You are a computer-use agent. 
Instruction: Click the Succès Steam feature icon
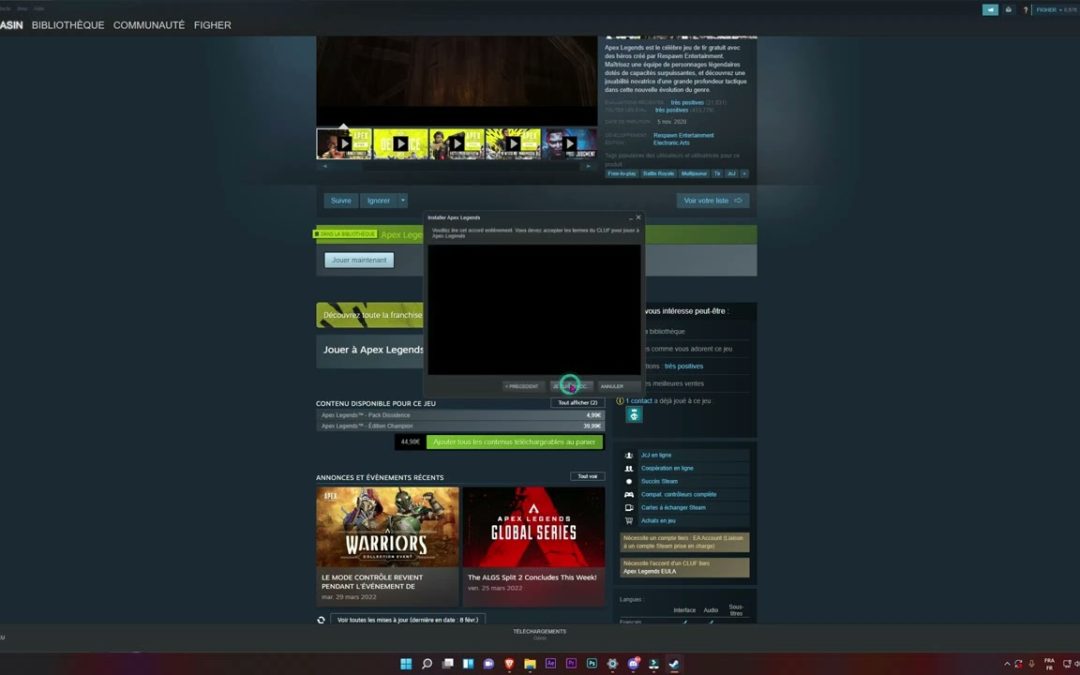(629, 481)
